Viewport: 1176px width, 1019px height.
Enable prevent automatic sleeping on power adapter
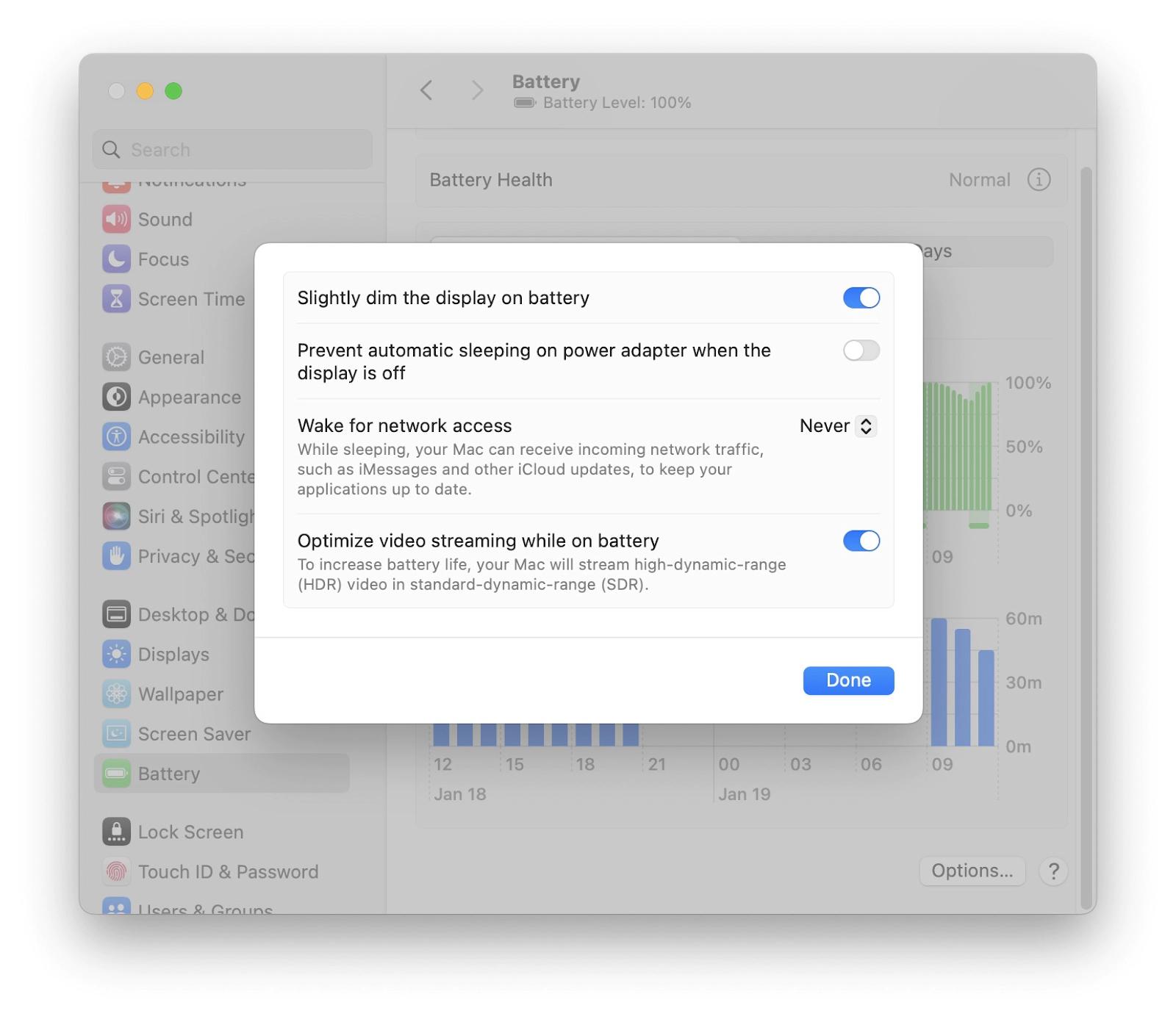click(x=861, y=350)
